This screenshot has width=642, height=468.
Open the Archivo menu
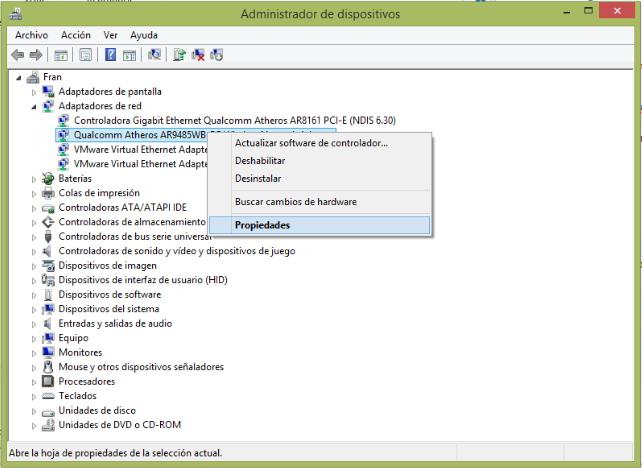click(x=32, y=35)
